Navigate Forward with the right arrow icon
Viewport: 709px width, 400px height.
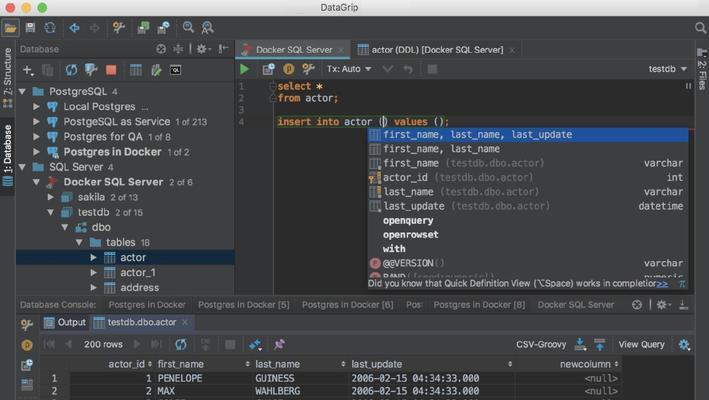(94, 28)
